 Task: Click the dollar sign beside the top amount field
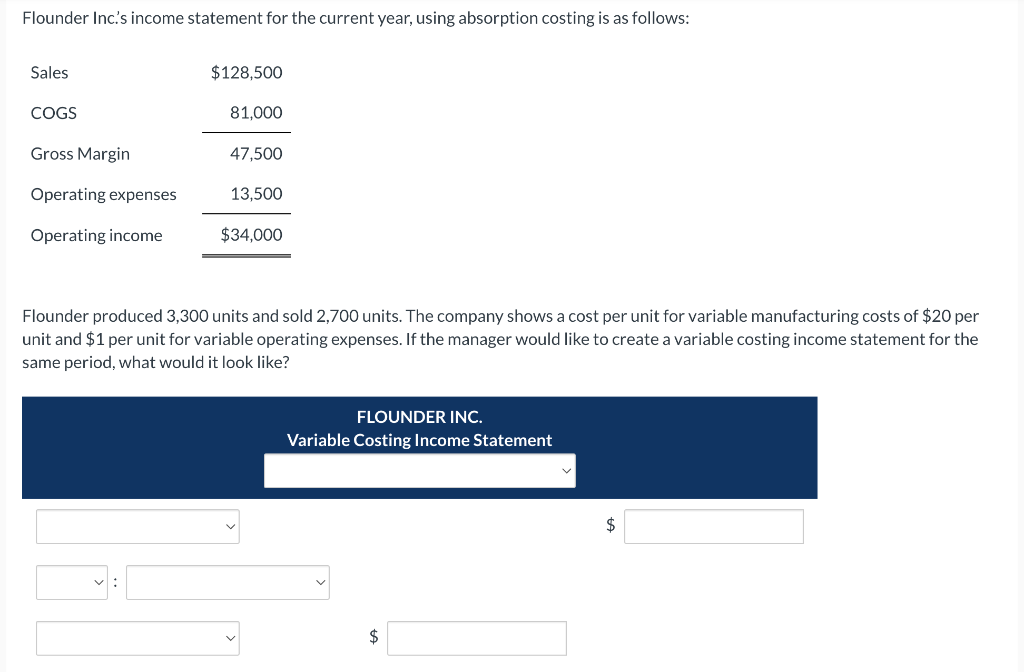click(609, 526)
